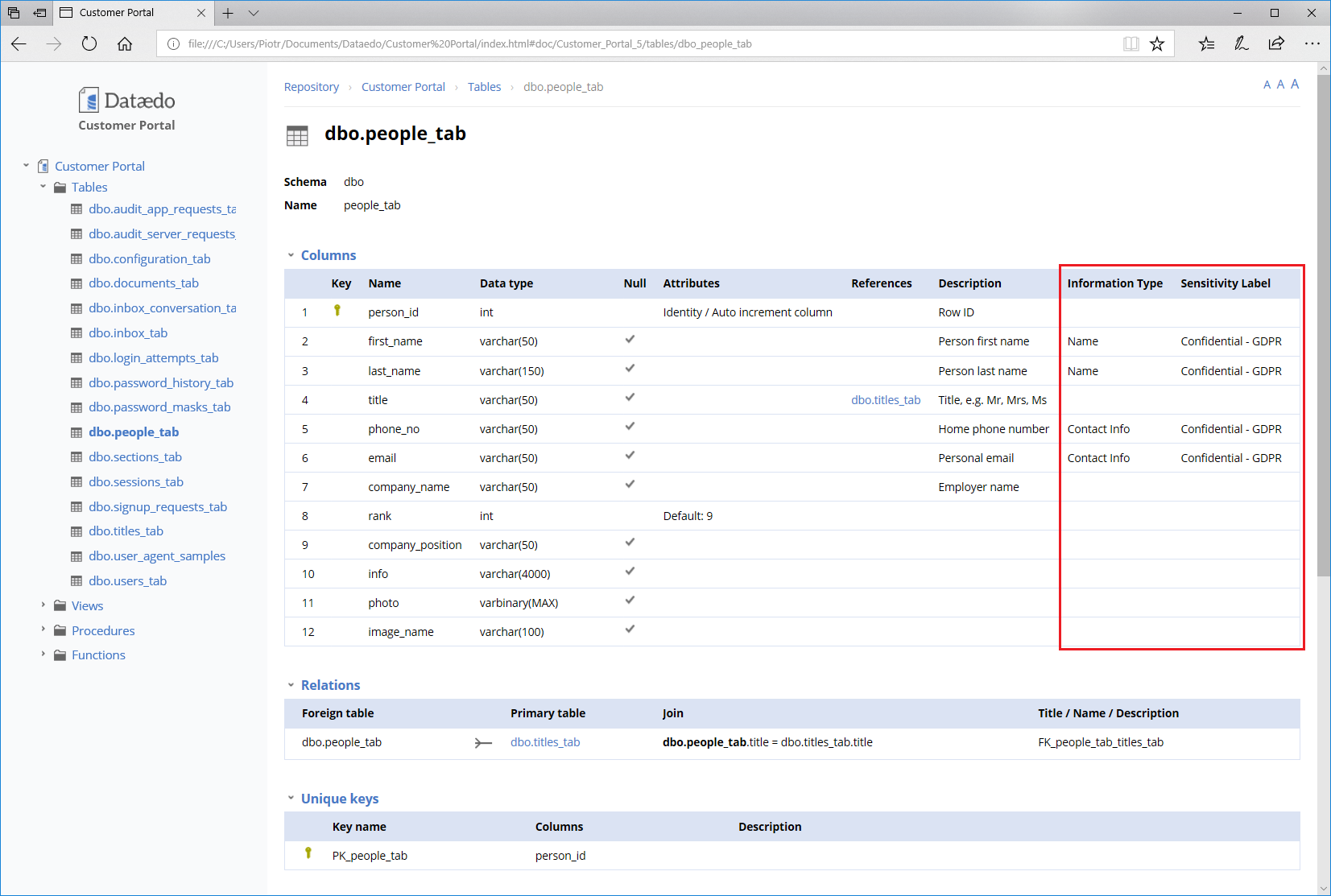Open a new browser tab

point(228,13)
